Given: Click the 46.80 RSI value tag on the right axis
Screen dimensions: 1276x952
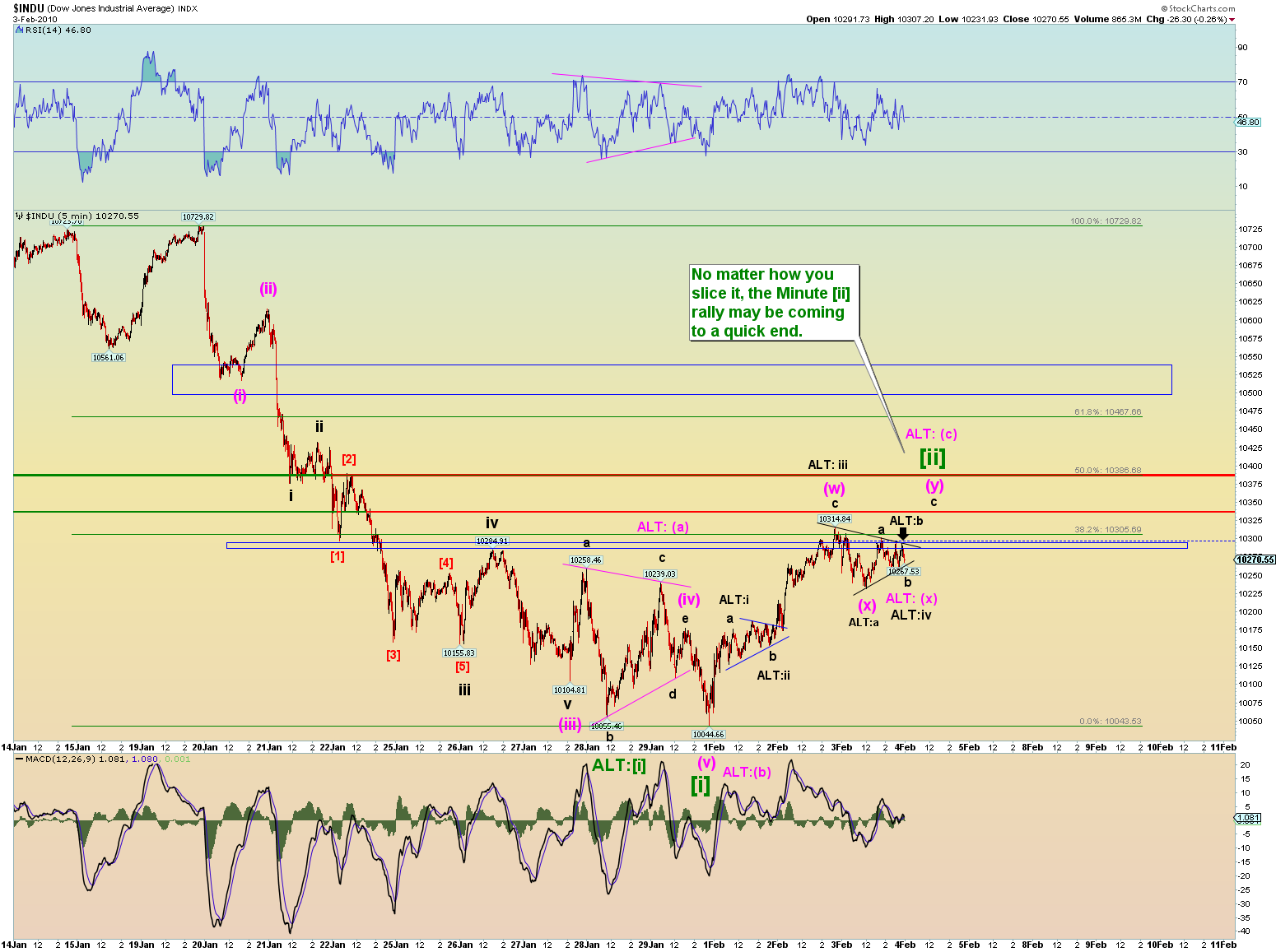Looking at the screenshot, I should [1248, 122].
